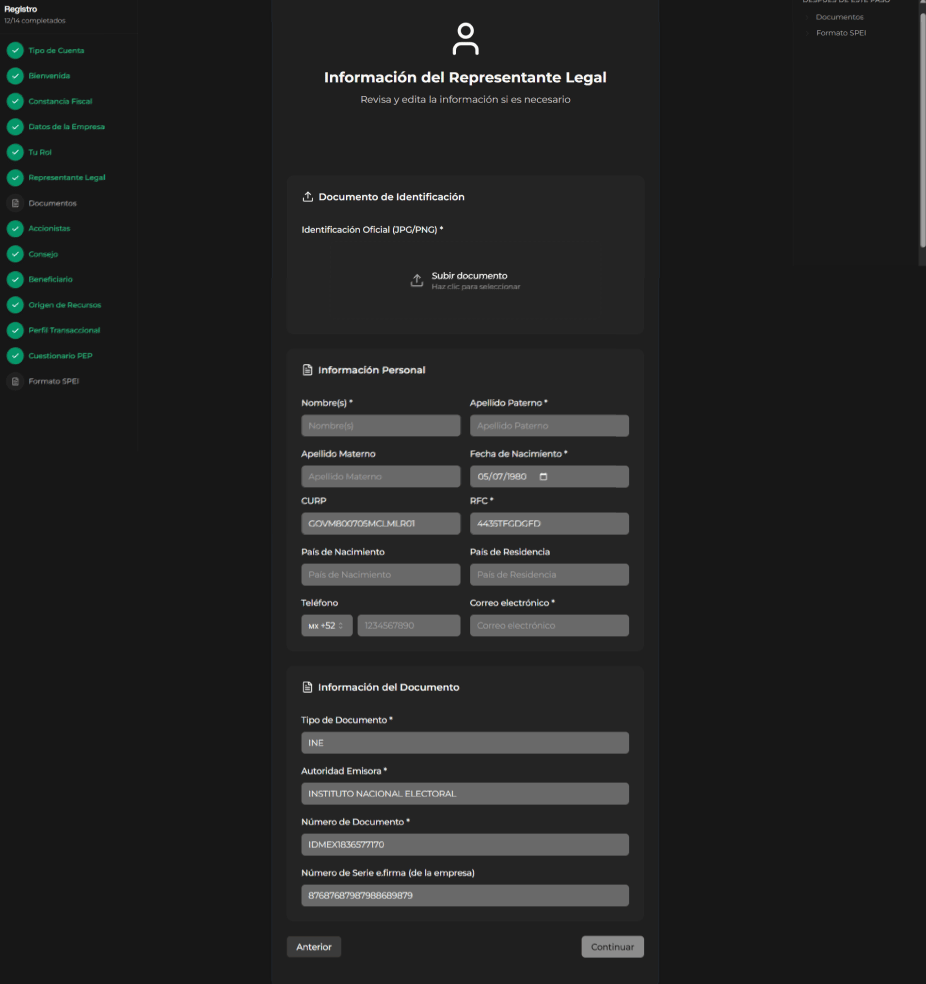Click the green check icon beside Tipo de Cuenta

(15, 50)
